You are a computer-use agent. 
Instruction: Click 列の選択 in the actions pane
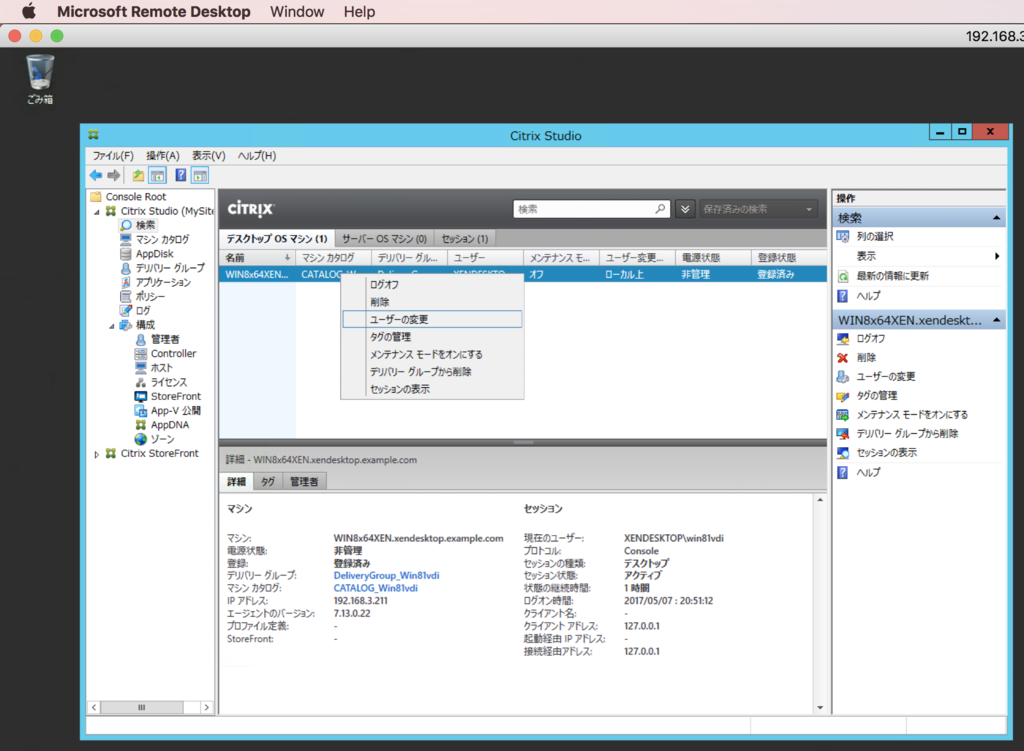(874, 236)
